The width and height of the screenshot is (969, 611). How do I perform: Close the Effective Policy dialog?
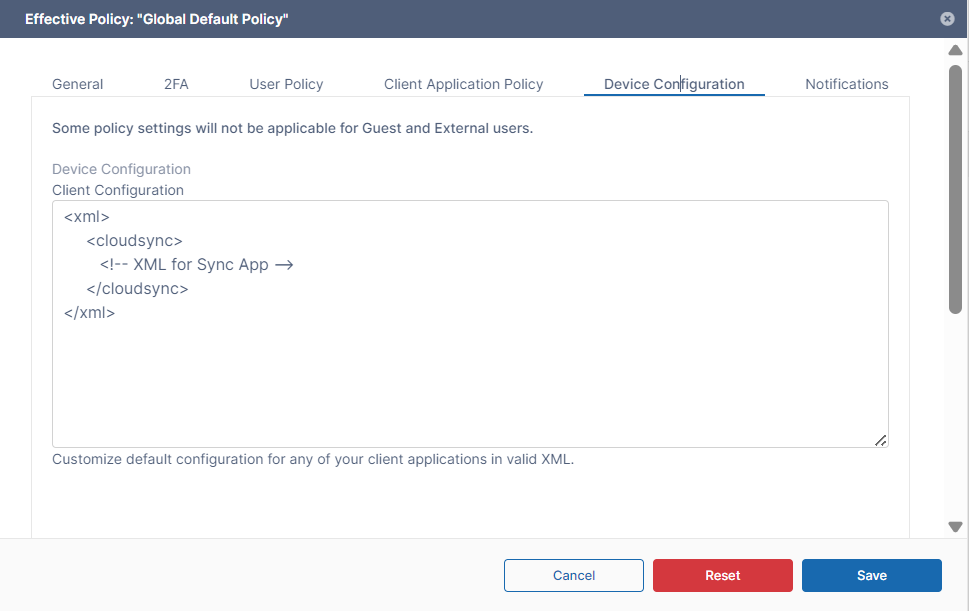(x=947, y=19)
